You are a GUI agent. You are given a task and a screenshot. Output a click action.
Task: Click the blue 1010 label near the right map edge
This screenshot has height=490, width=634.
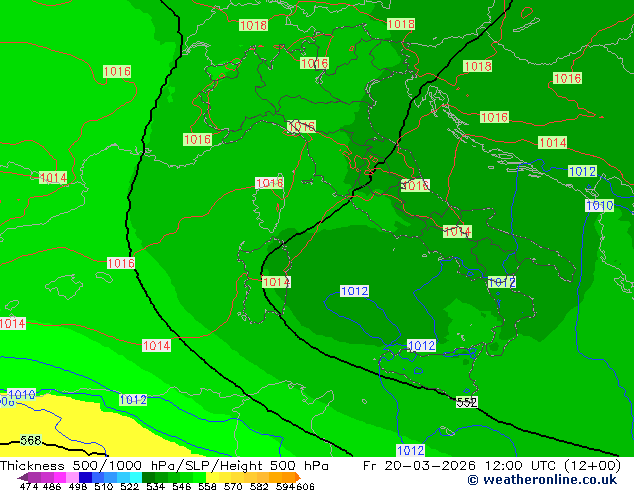coord(600,205)
